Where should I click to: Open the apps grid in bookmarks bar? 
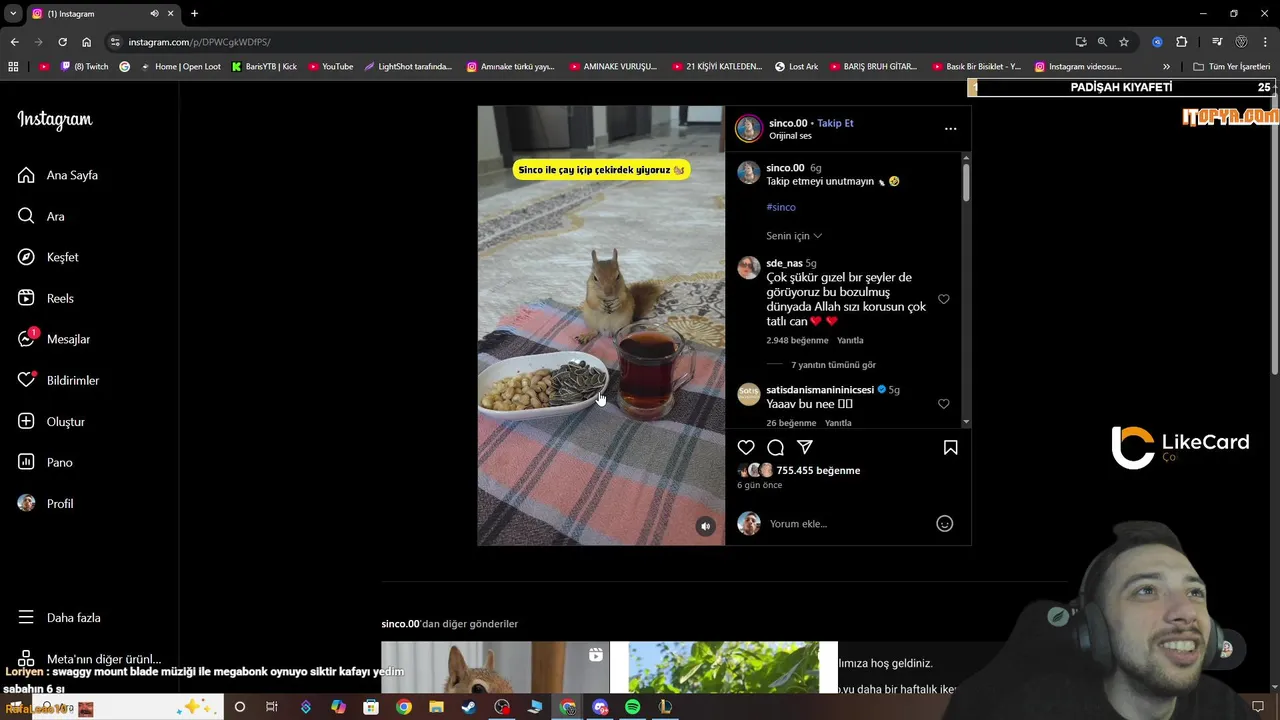[13, 67]
